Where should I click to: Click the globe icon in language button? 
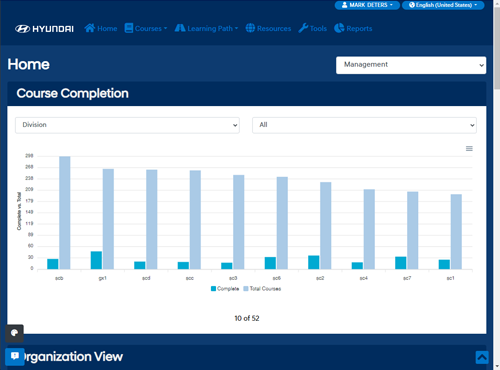click(412, 5)
